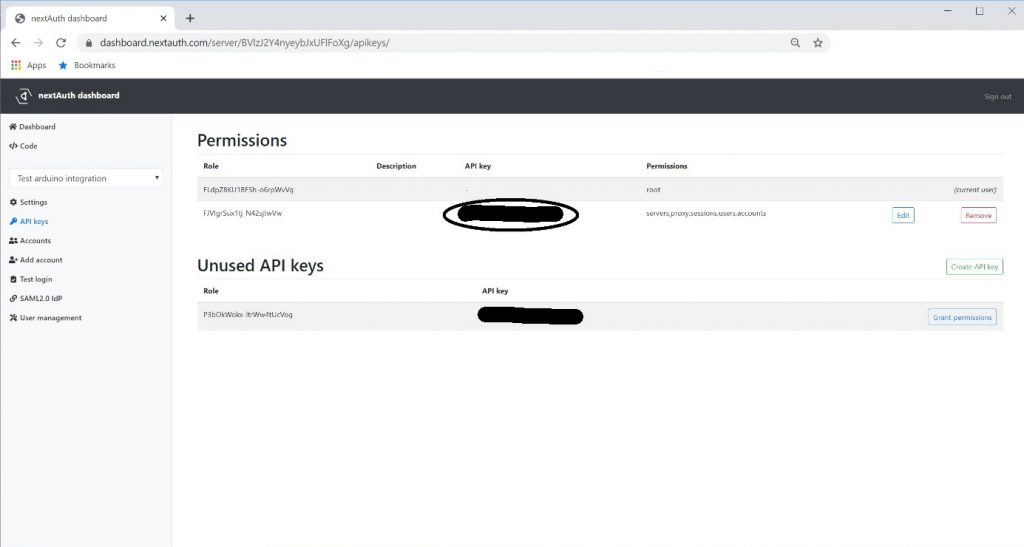Reload the page with refresh icon

61,42
